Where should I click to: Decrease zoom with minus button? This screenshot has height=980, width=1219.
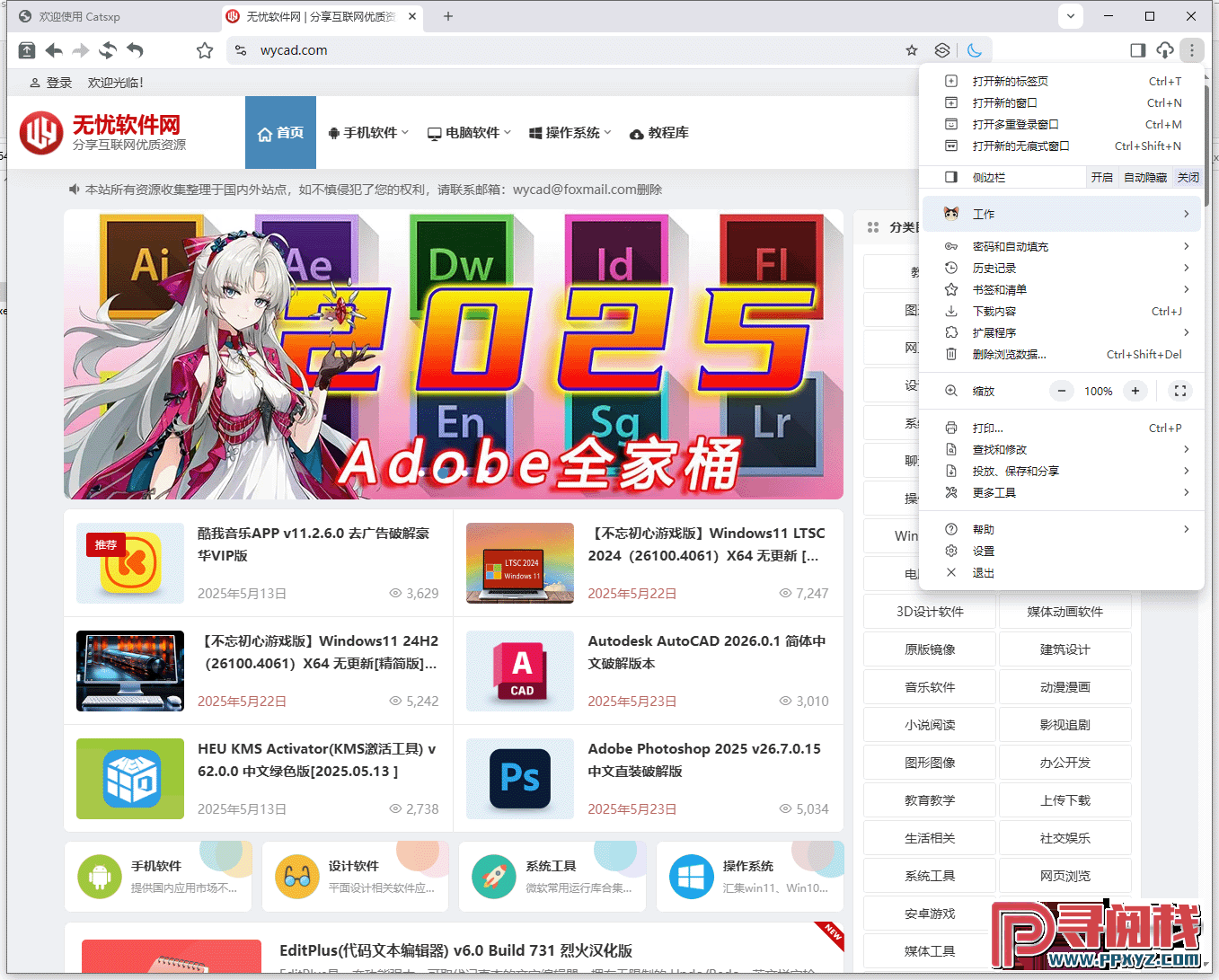pos(1062,391)
